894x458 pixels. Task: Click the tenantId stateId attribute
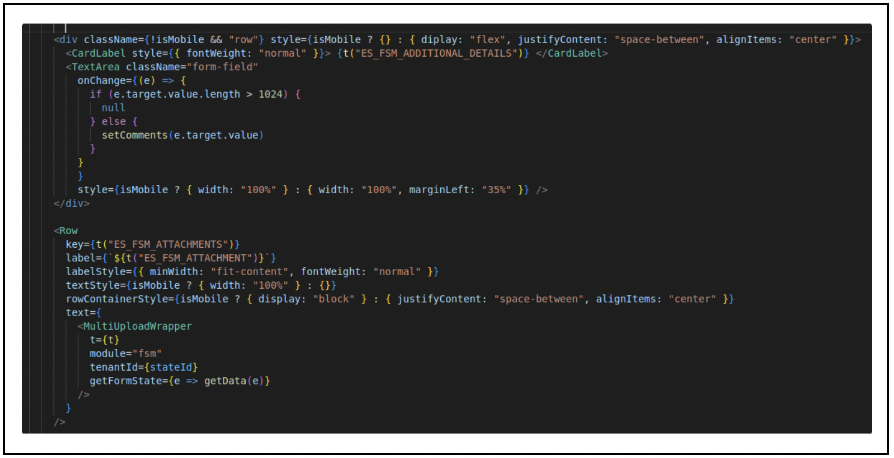(144, 367)
